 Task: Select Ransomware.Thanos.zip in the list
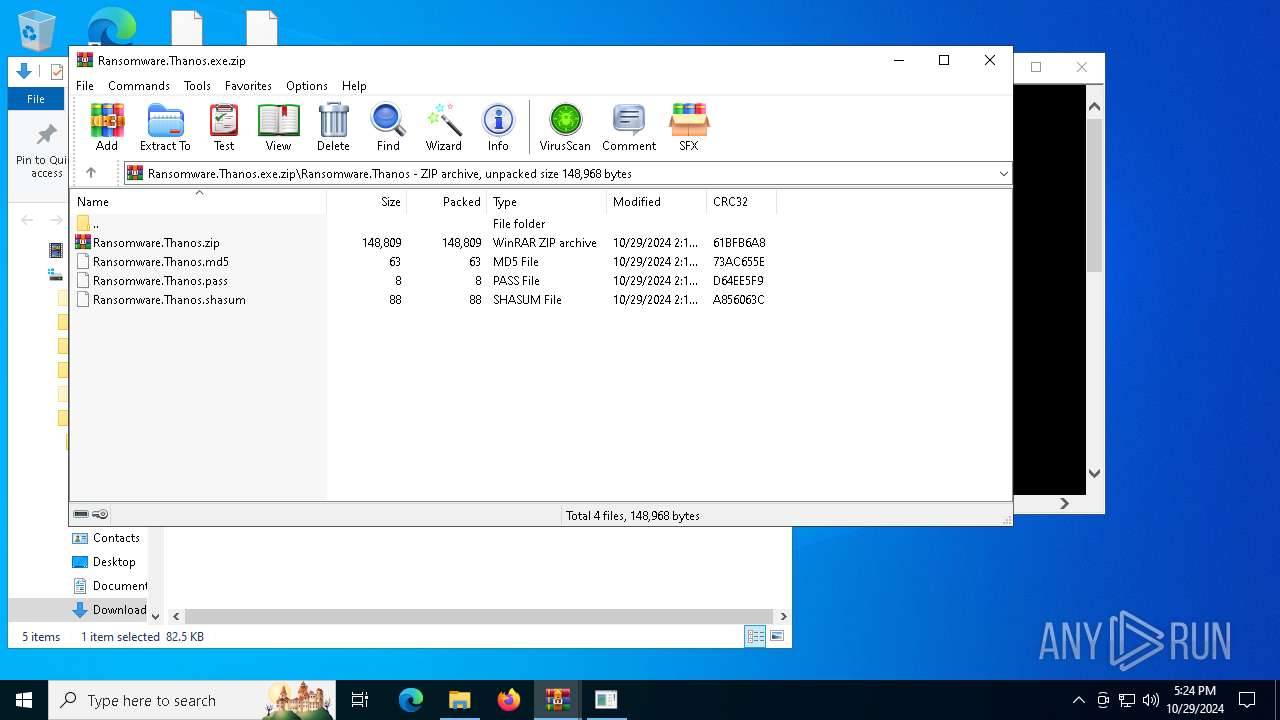click(156, 243)
